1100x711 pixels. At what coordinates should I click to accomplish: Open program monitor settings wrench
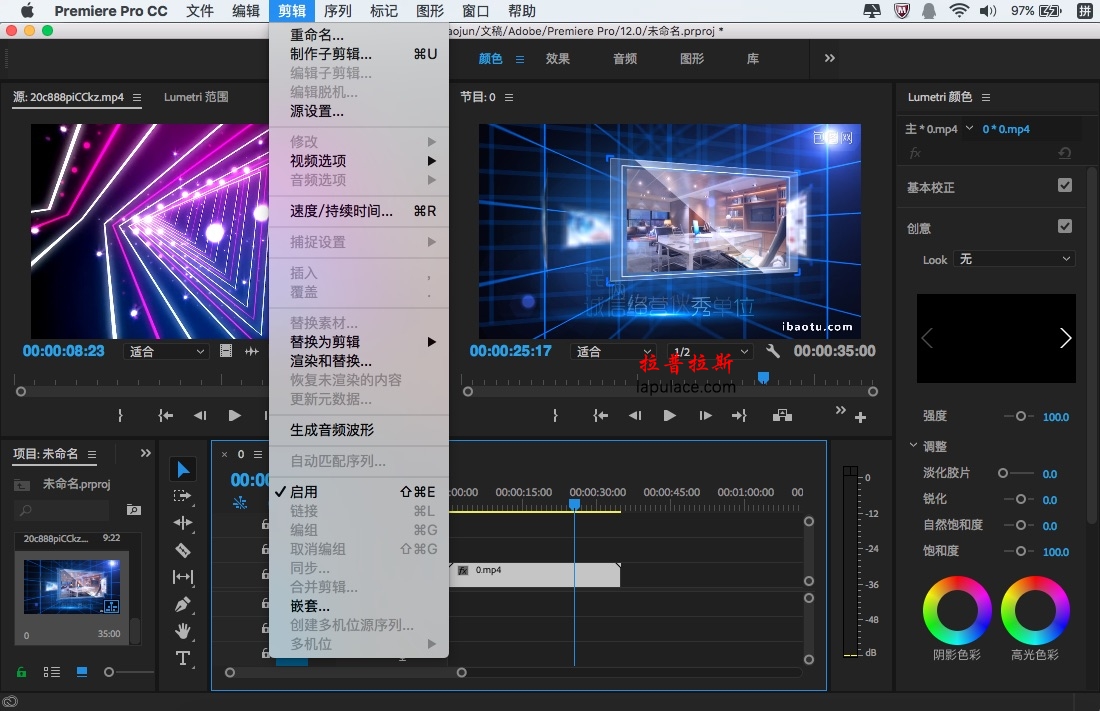(772, 351)
